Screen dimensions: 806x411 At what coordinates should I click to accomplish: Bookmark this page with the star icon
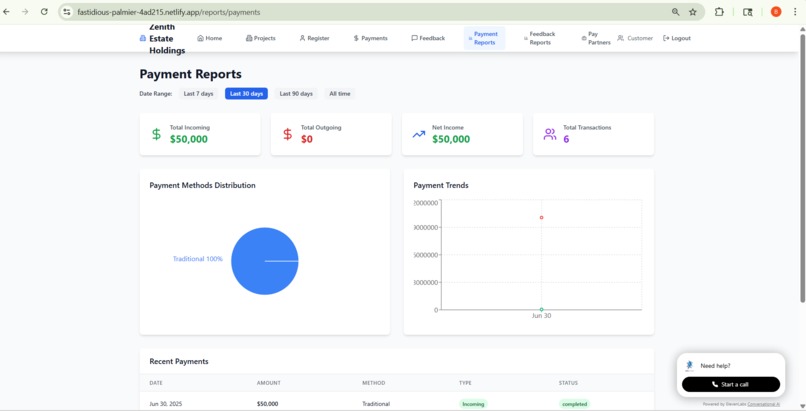point(693,12)
